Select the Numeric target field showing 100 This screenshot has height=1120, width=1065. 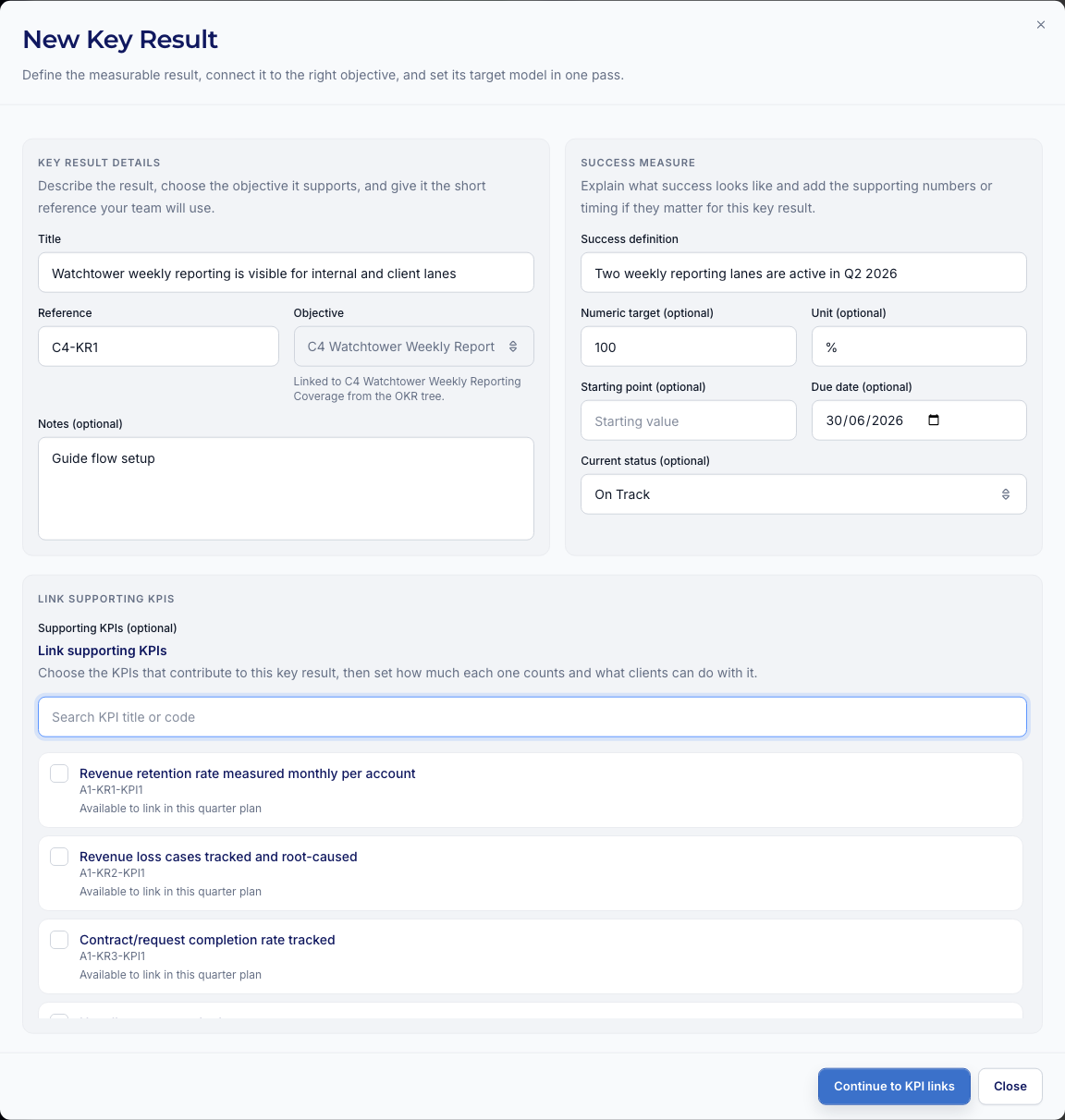click(x=688, y=346)
